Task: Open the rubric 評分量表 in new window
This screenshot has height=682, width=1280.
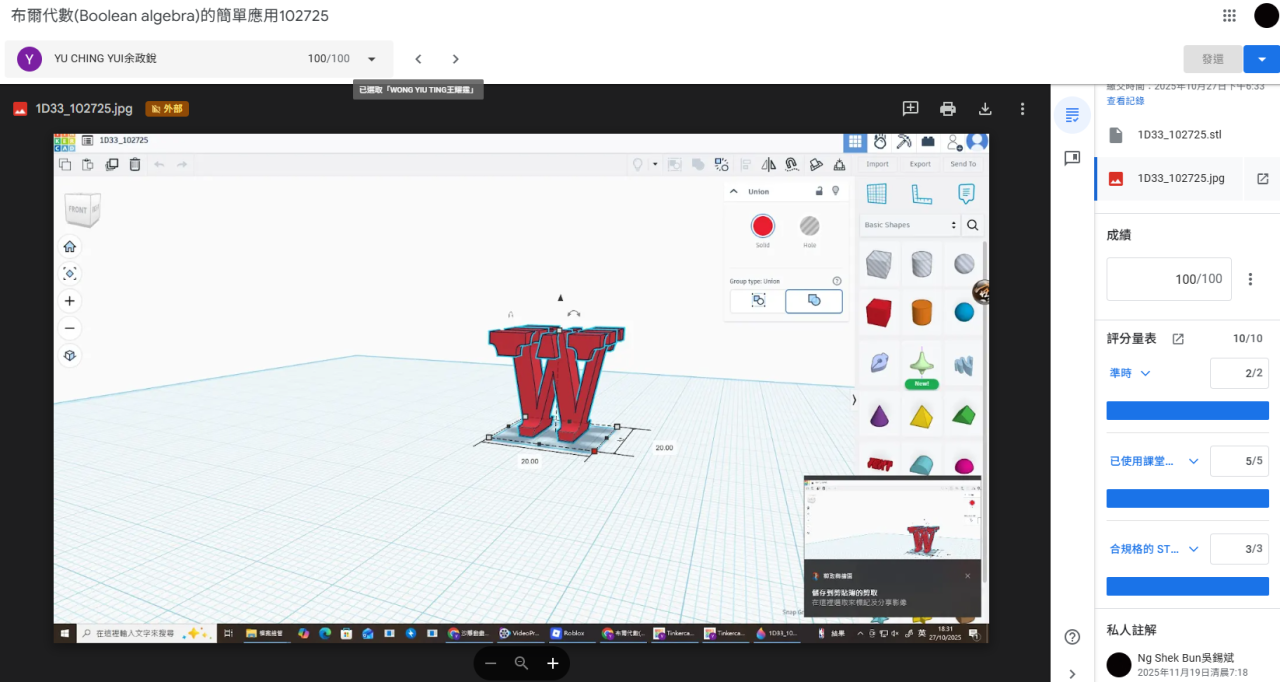Action: click(1178, 339)
